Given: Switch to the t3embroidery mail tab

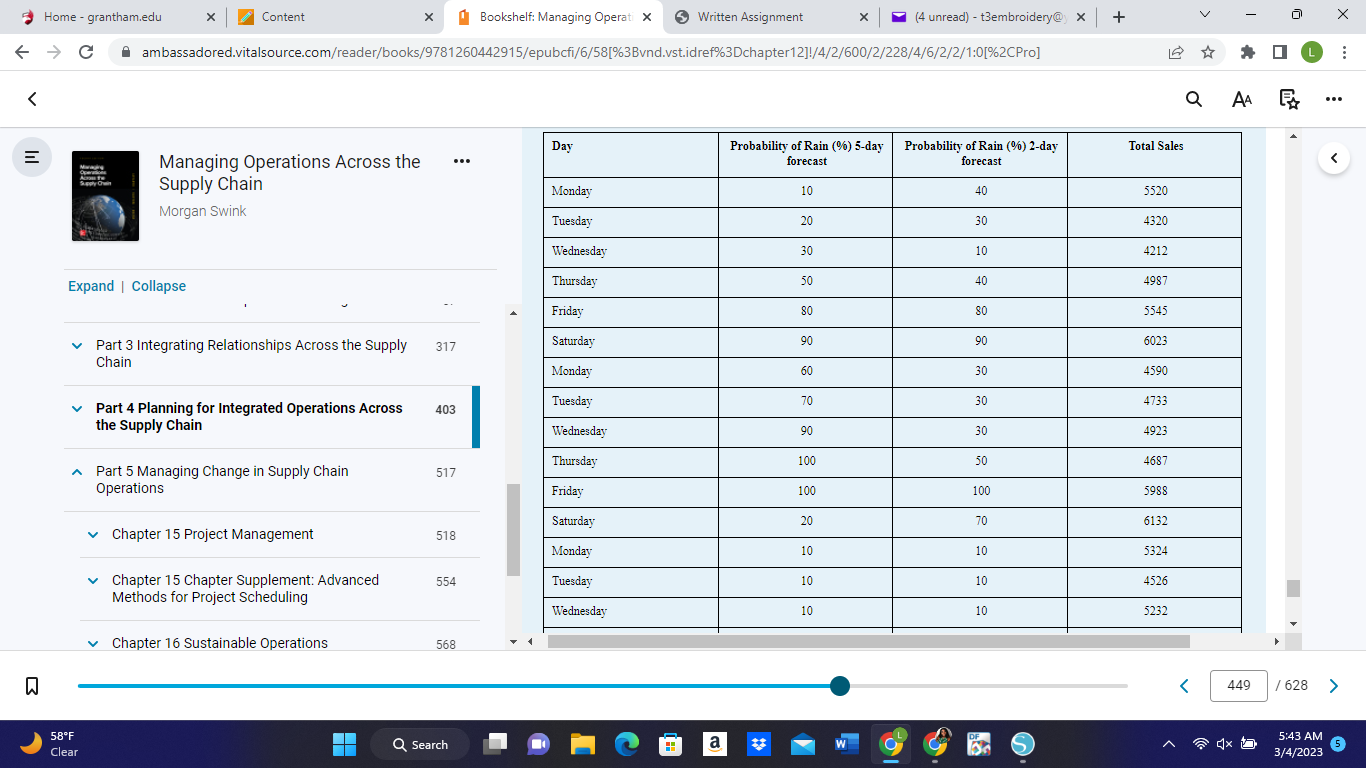Looking at the screenshot, I should point(988,17).
